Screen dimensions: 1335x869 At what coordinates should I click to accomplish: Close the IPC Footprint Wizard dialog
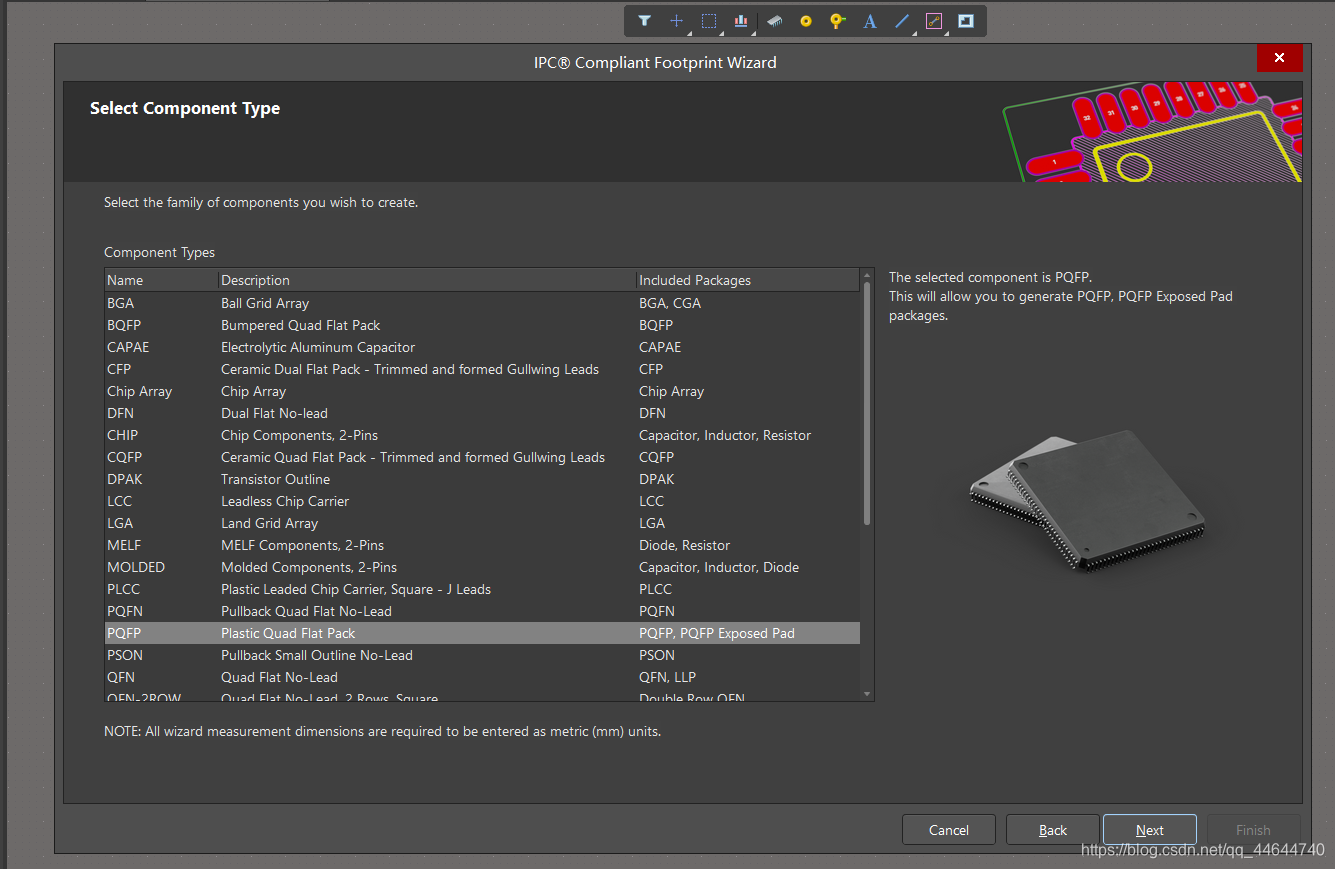pos(1279,58)
